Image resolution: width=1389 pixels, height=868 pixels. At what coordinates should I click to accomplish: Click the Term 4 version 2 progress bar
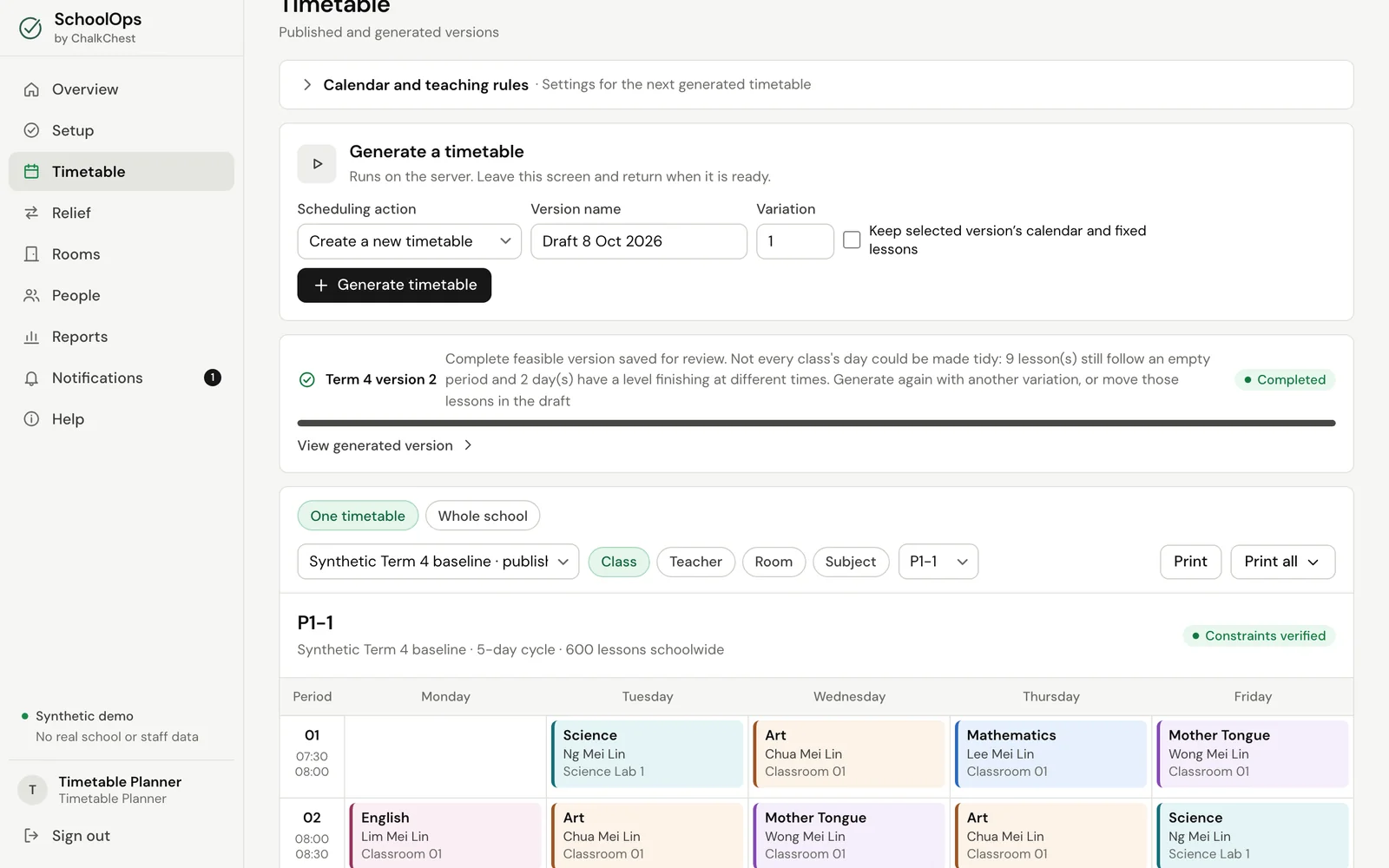tap(816, 424)
